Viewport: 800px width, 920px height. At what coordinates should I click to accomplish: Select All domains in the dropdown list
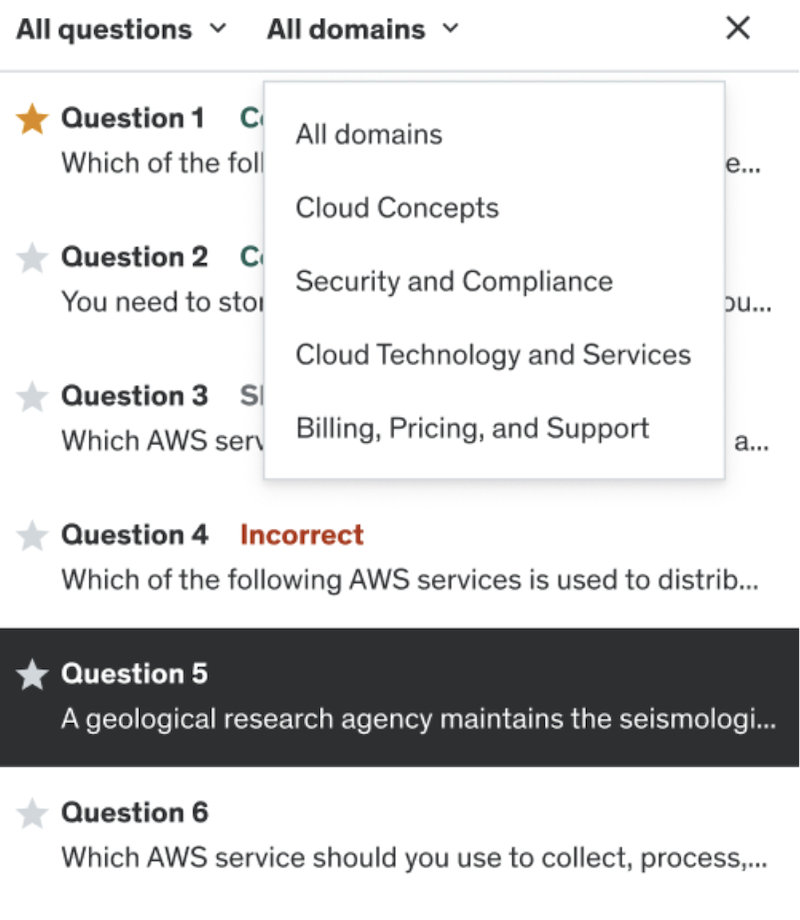coord(369,134)
